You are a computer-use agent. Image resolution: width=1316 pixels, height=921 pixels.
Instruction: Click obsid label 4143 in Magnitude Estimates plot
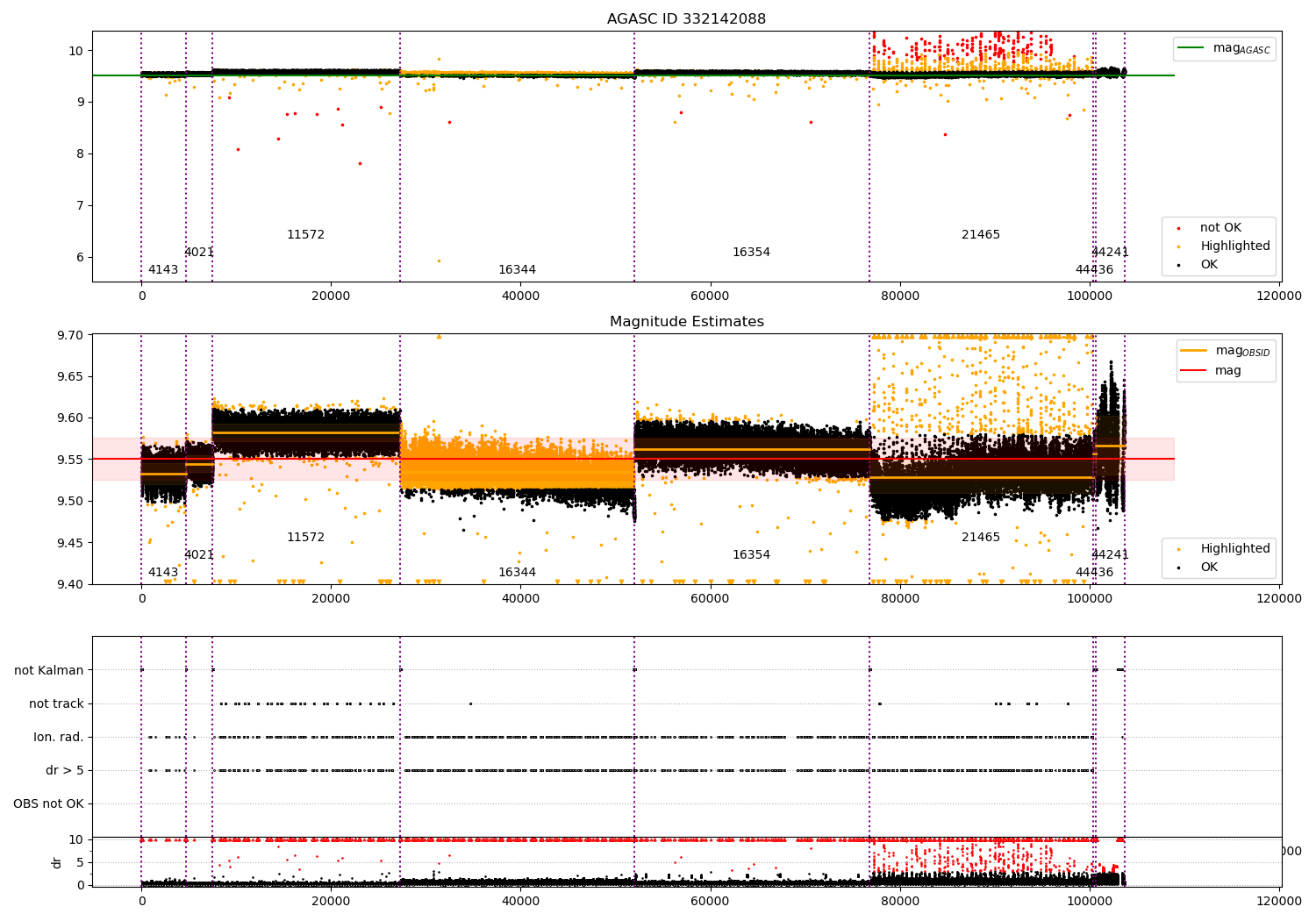coord(163,573)
